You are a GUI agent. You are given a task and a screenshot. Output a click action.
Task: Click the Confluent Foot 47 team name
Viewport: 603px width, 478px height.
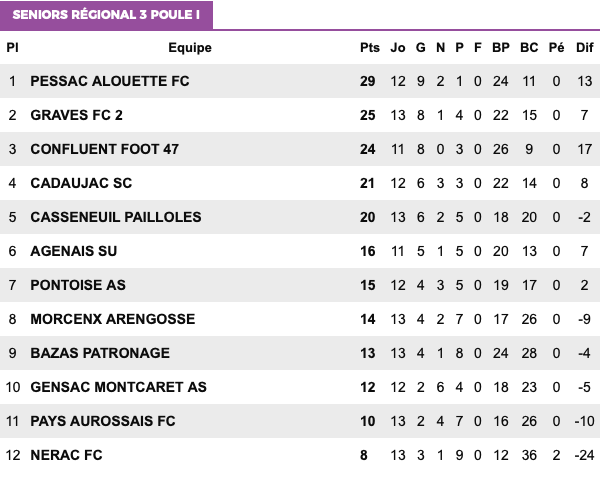[x=105, y=149]
